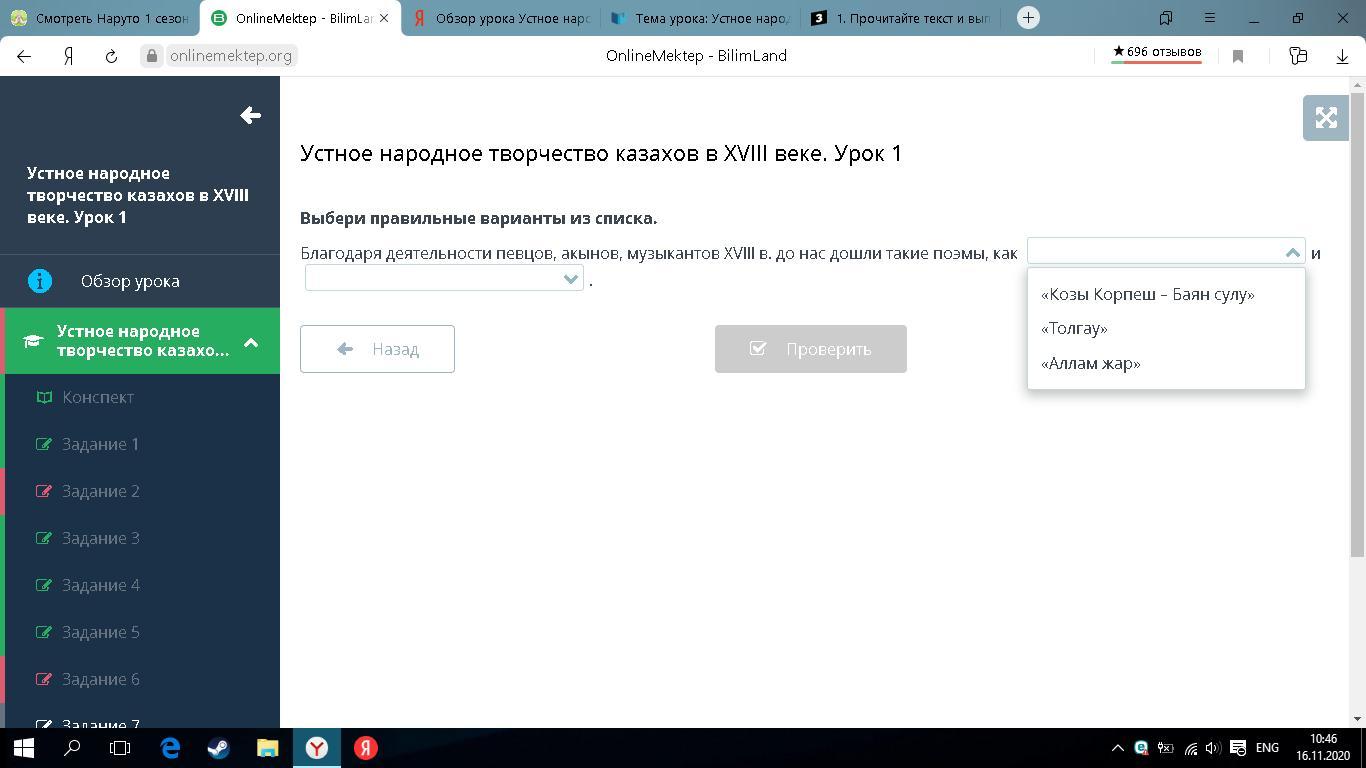Screen dimensions: 1366x768
Task: Click the edit icon beside Задание 6
Action: click(x=44, y=679)
